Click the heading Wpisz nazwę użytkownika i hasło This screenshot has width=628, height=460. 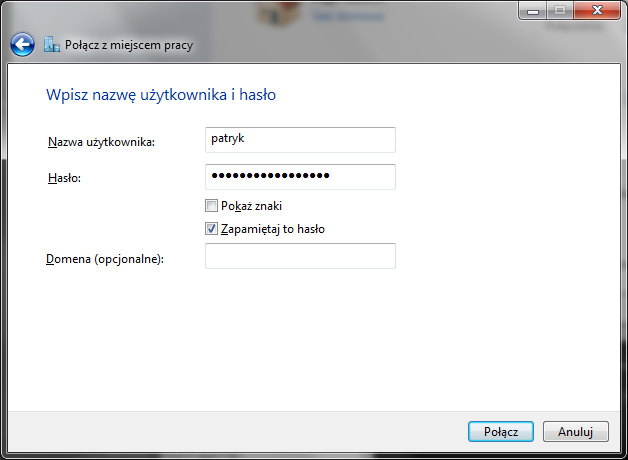tap(161, 95)
